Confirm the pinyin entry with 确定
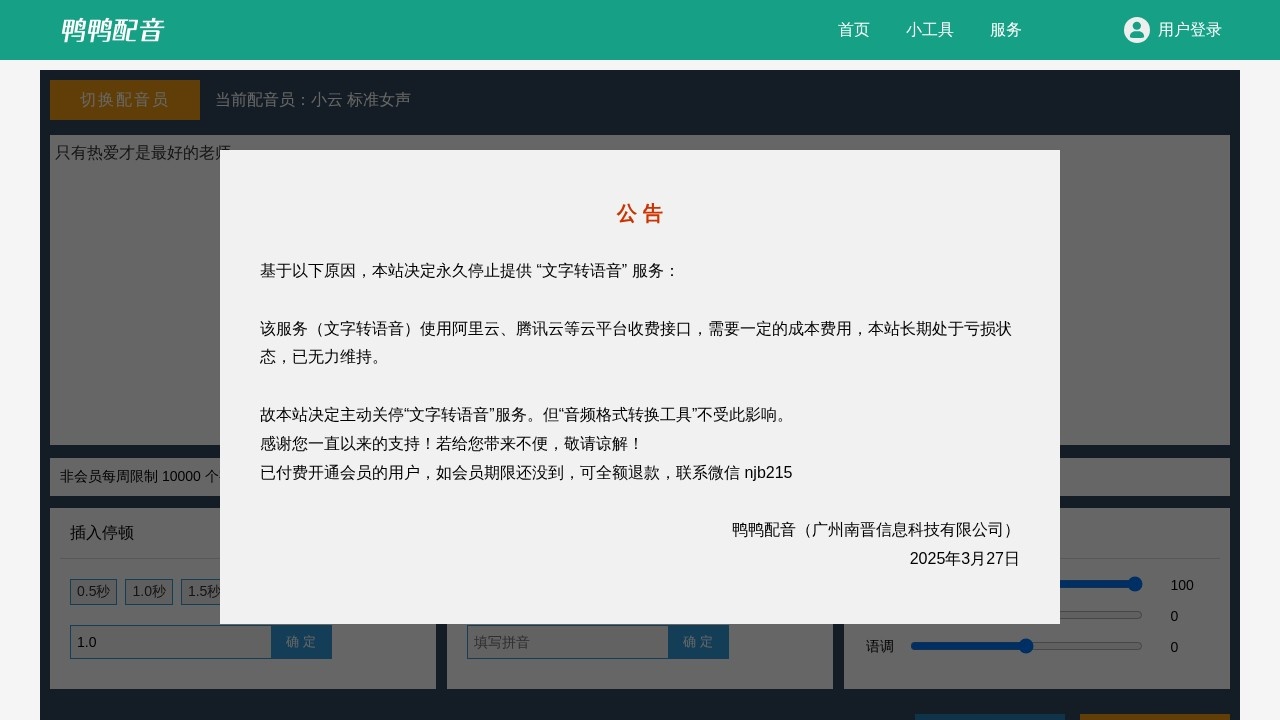Screen dimensions: 1280x720 pos(698,642)
